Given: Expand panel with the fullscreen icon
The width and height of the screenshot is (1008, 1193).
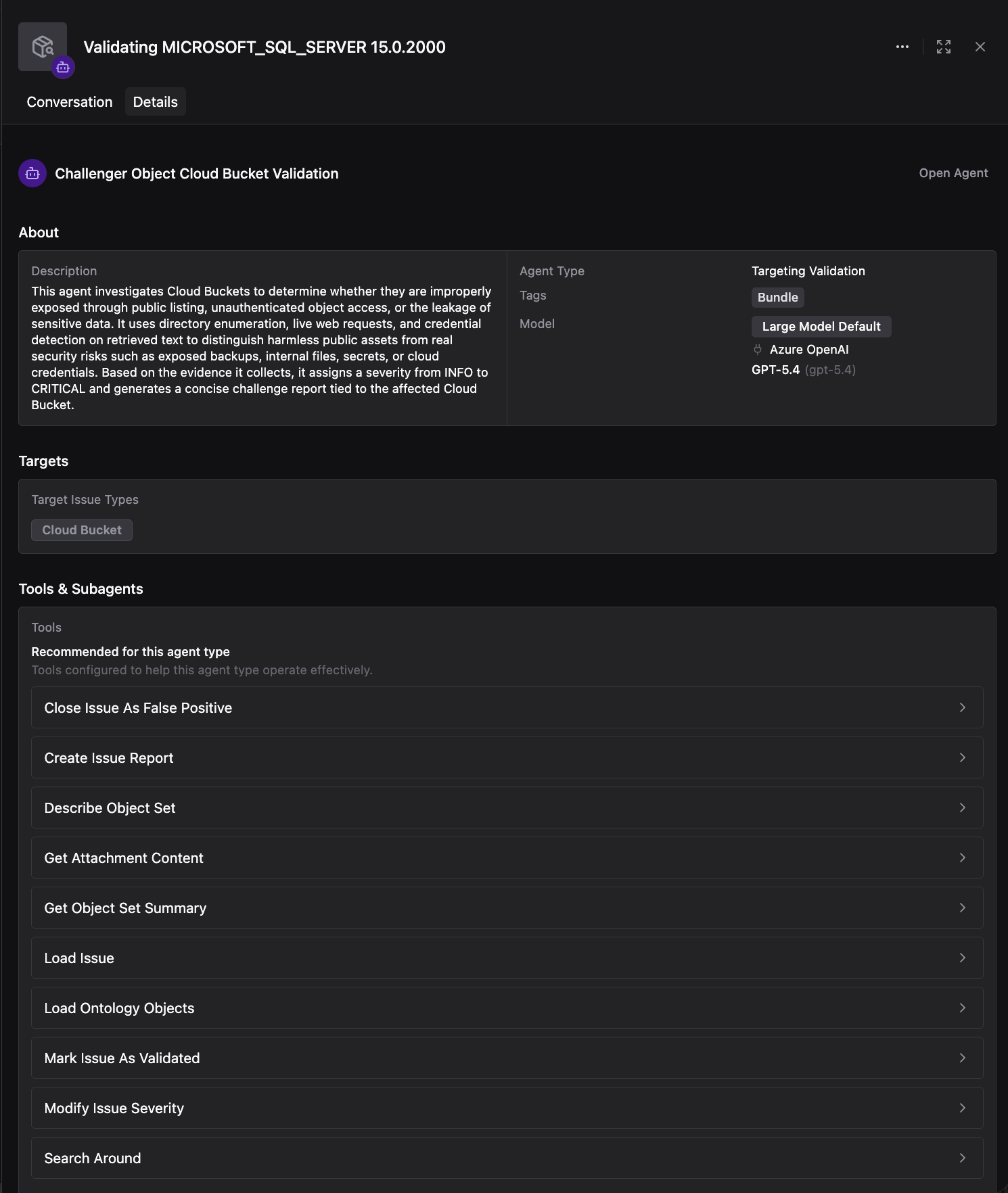Looking at the screenshot, I should tap(944, 47).
